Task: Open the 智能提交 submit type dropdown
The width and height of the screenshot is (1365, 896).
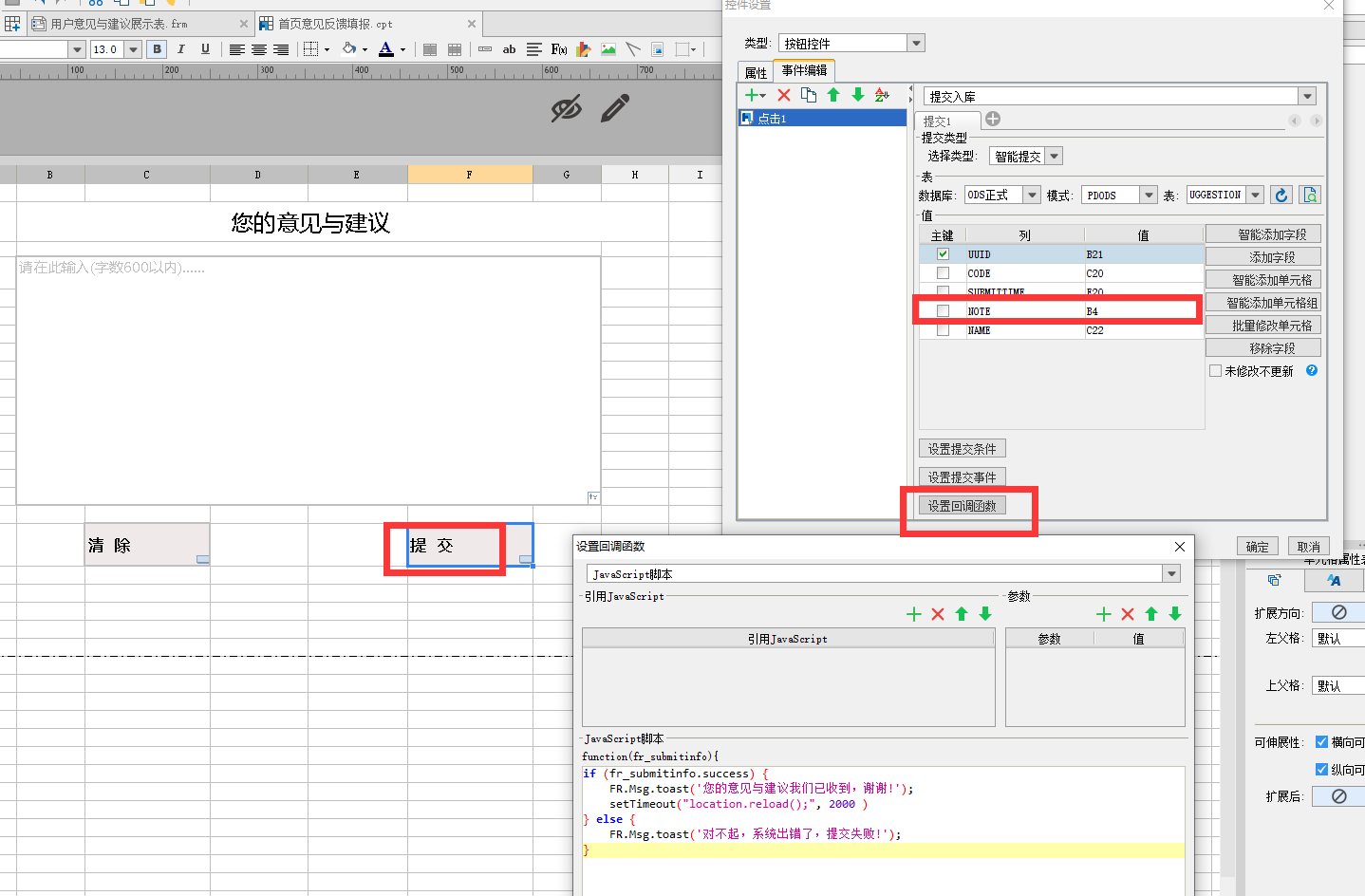Action: 1055,156
